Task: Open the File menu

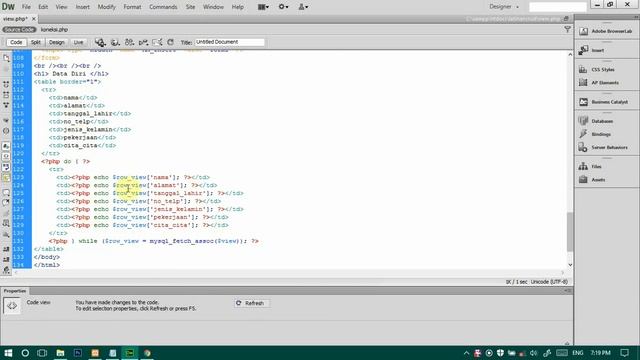Action: [x=26, y=7]
